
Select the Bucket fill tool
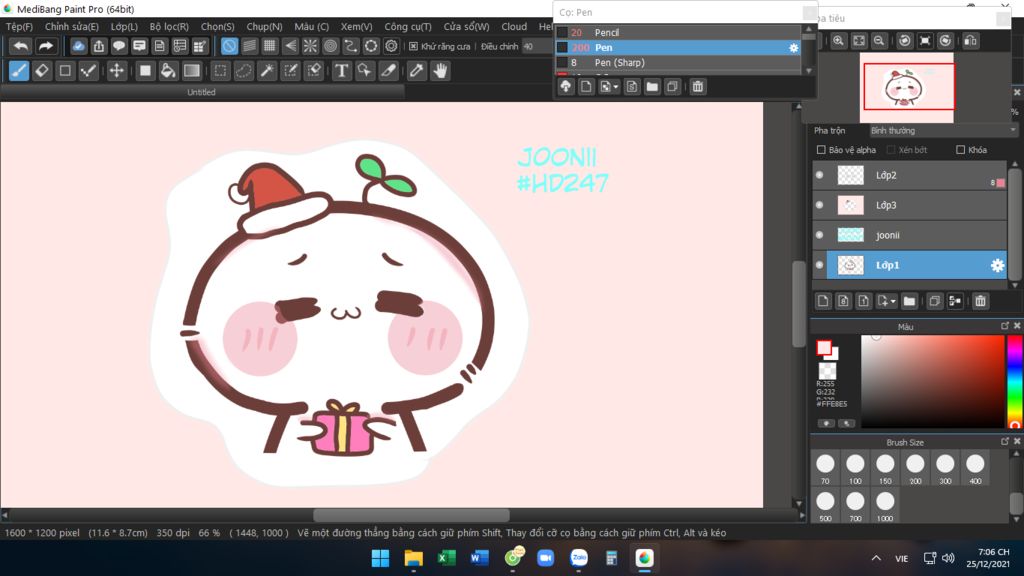[168, 71]
